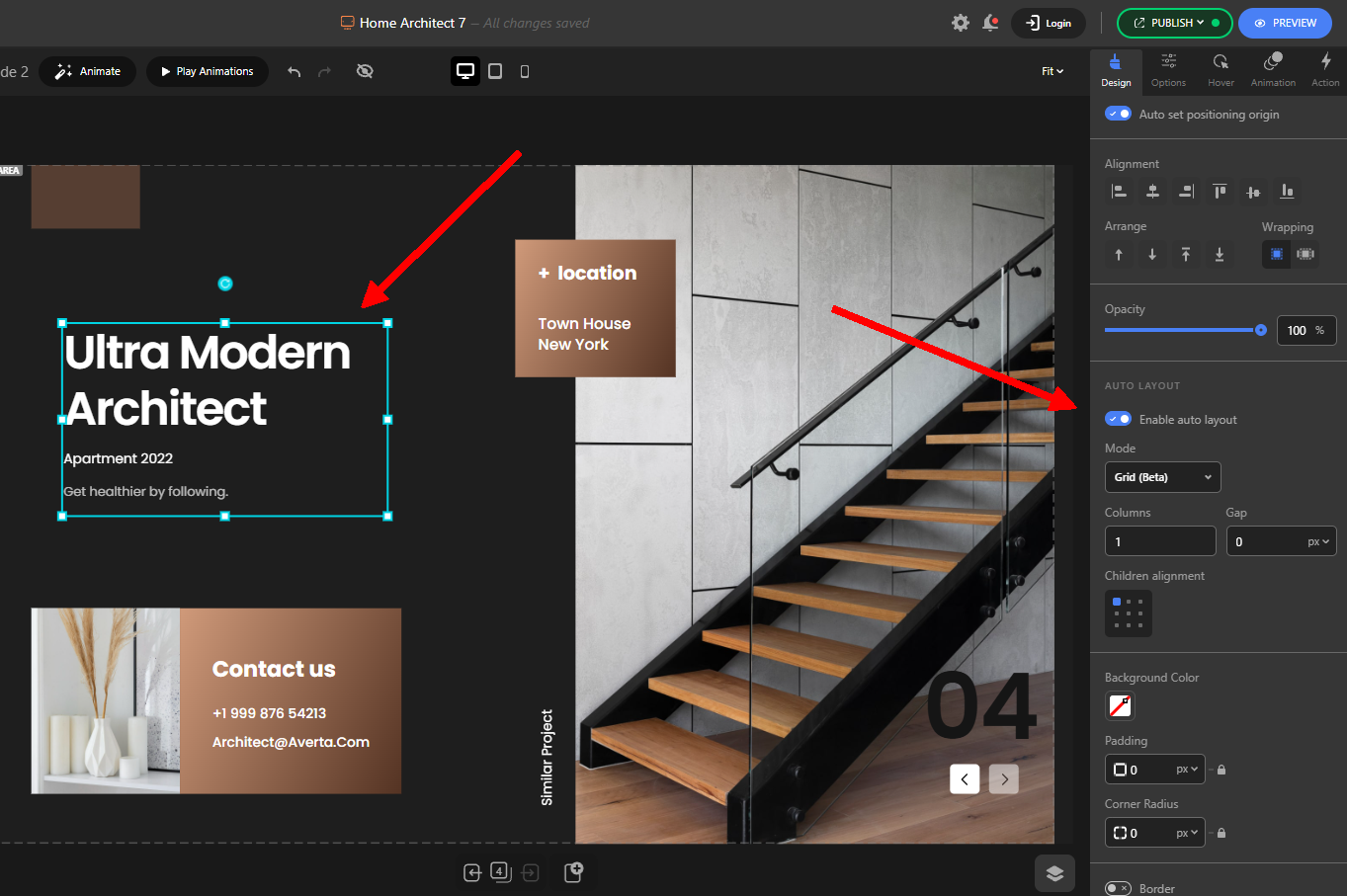Disable the Enable auto layout switch
Image resolution: width=1347 pixels, height=896 pixels.
click(1118, 419)
